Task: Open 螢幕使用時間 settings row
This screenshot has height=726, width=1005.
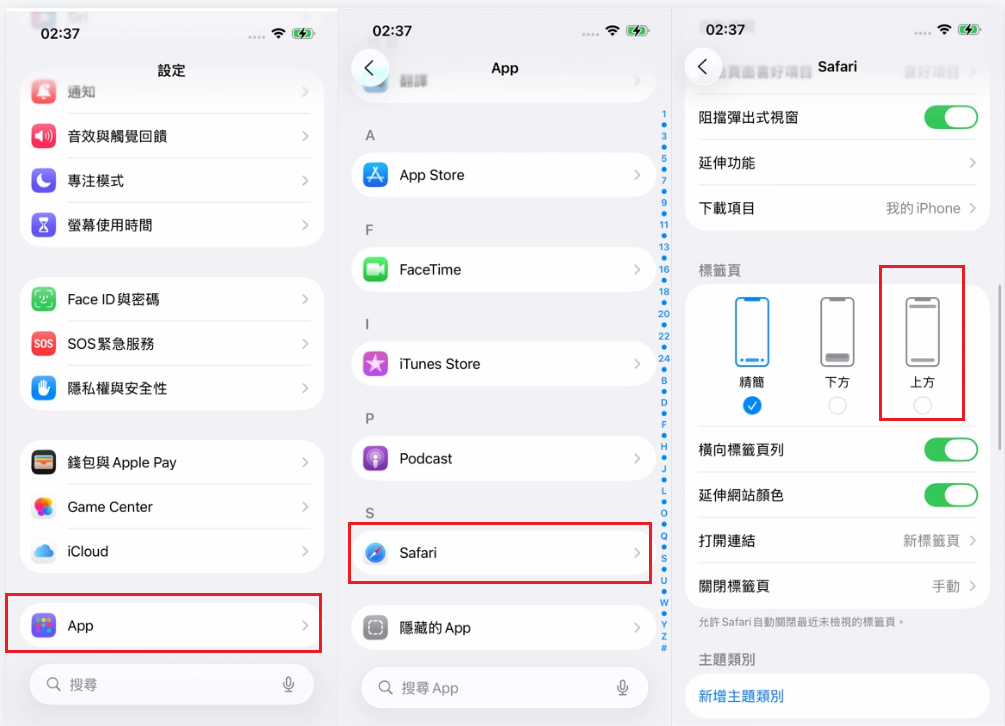Action: tap(171, 225)
